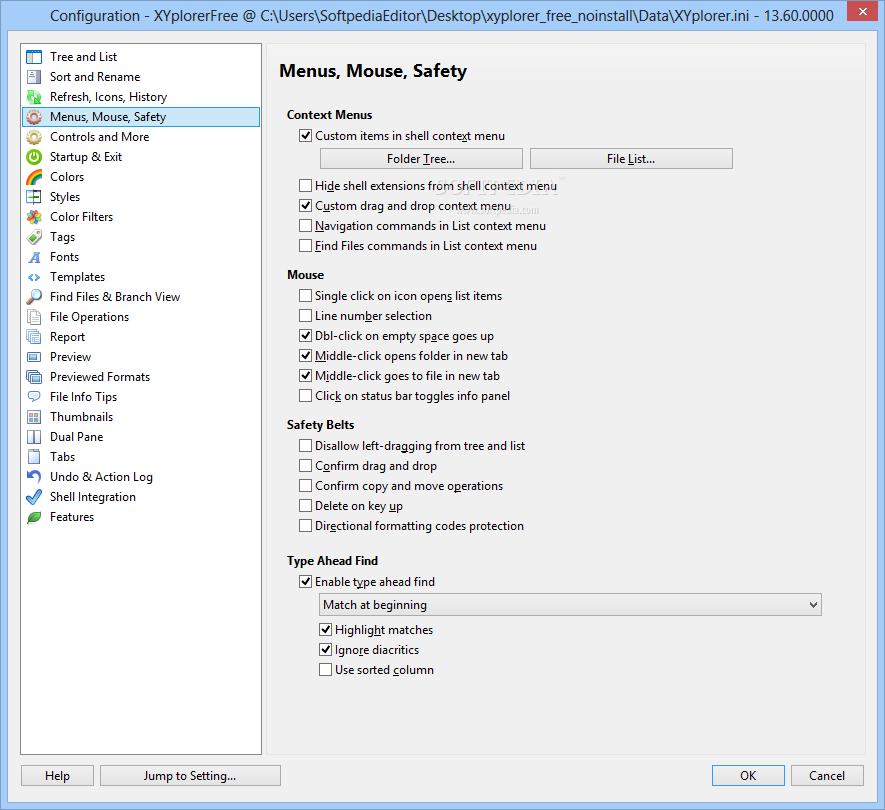Viewport: 885px width, 810px height.
Task: Toggle Middle-click goes to file in new tab
Action: pyautogui.click(x=305, y=375)
